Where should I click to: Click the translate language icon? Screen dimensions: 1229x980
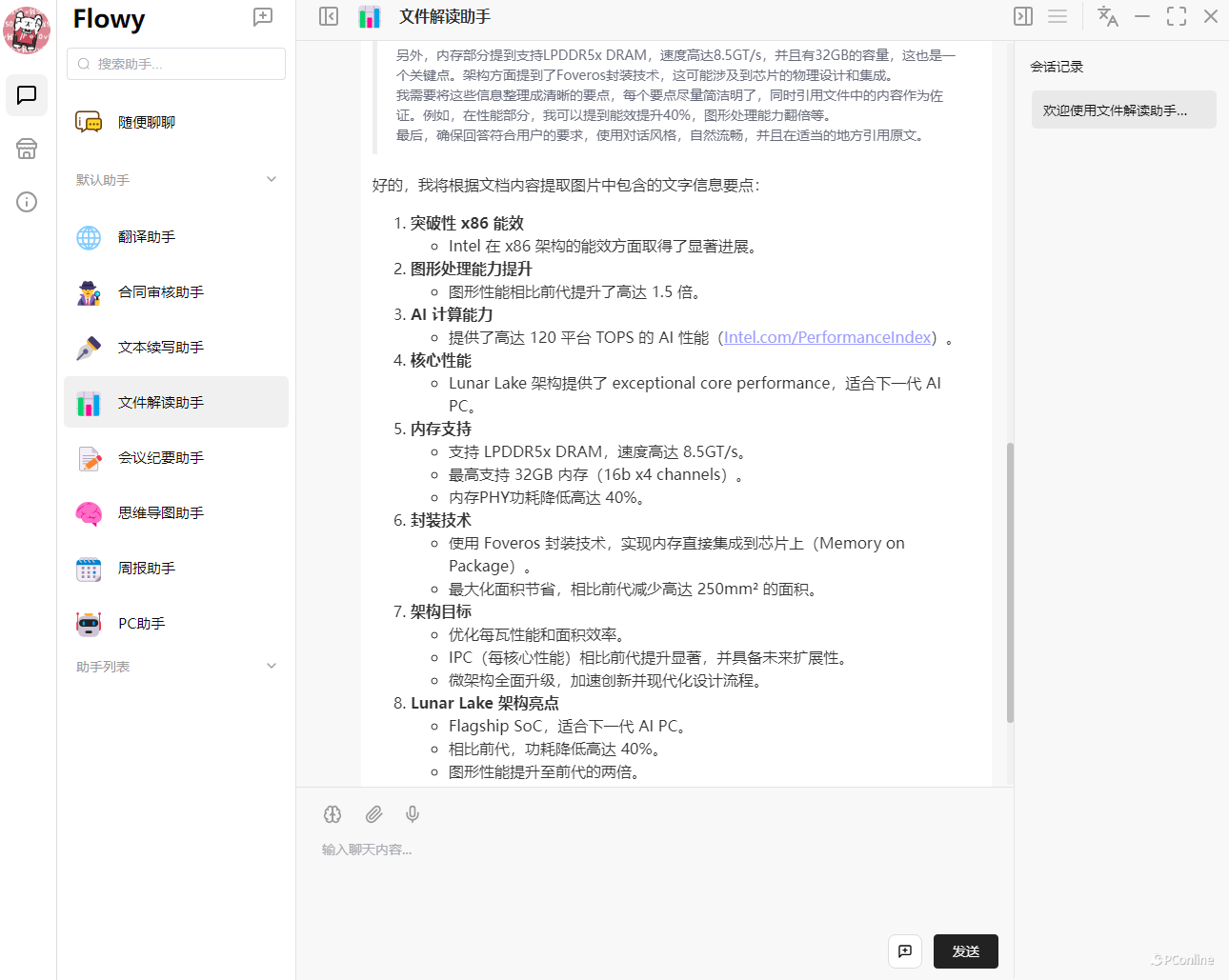(1107, 16)
